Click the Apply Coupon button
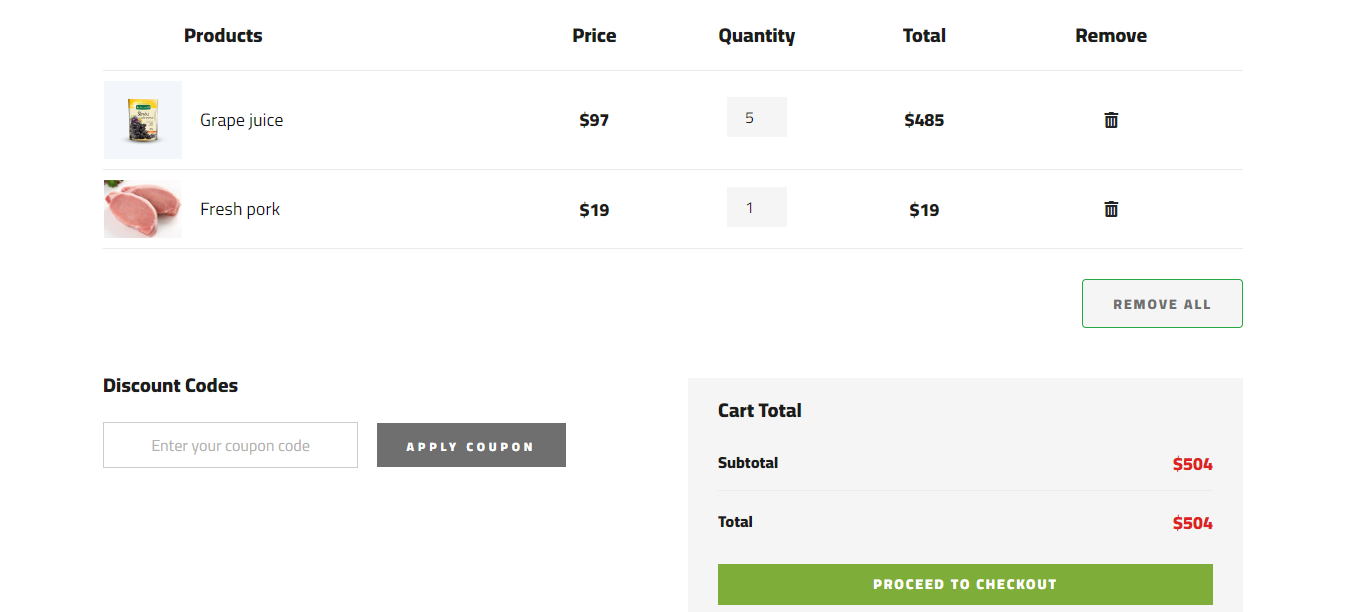 [471, 445]
